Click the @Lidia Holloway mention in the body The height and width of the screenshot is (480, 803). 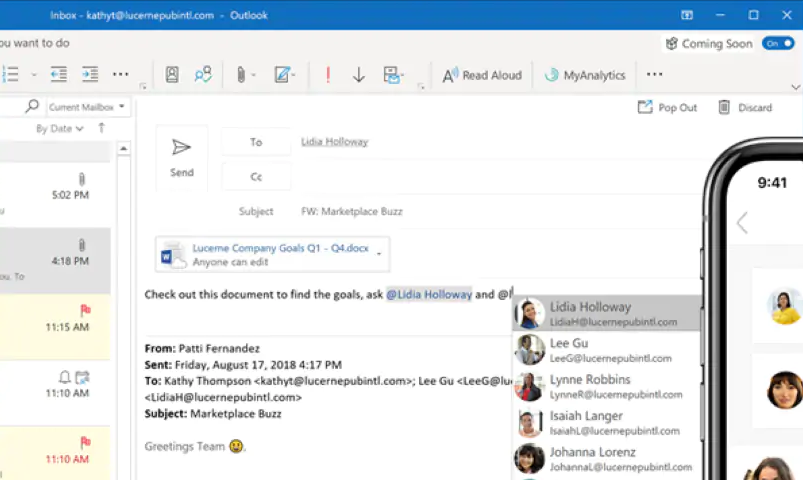click(x=429, y=295)
